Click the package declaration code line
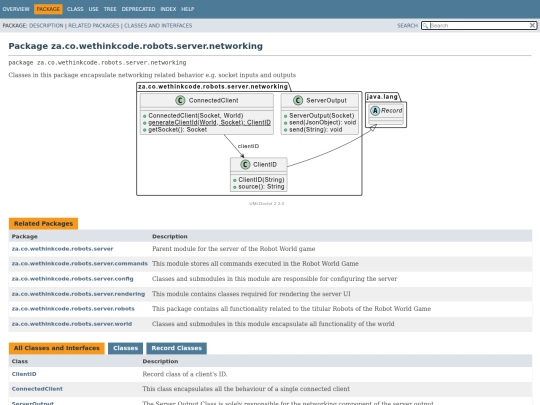The width and height of the screenshot is (540, 405). [97, 63]
